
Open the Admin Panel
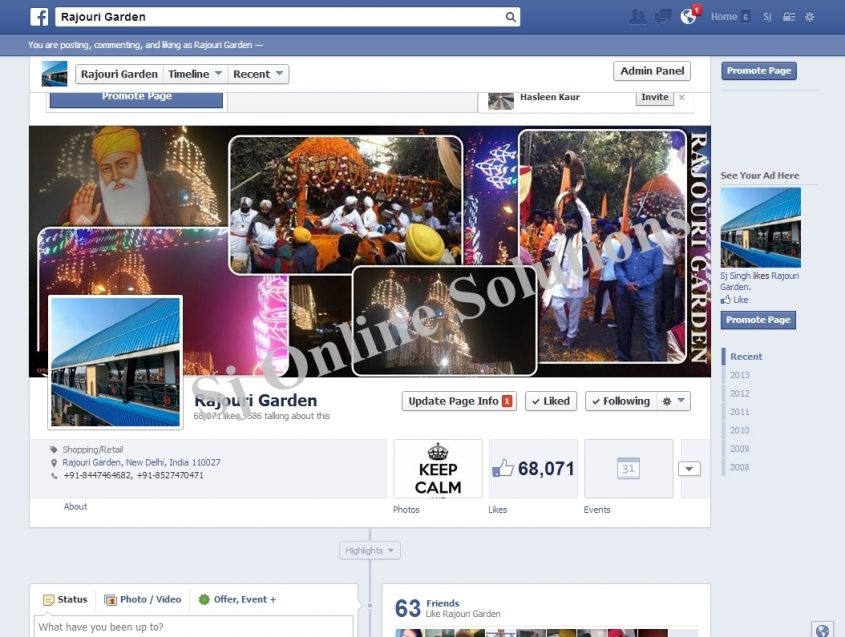pos(652,71)
